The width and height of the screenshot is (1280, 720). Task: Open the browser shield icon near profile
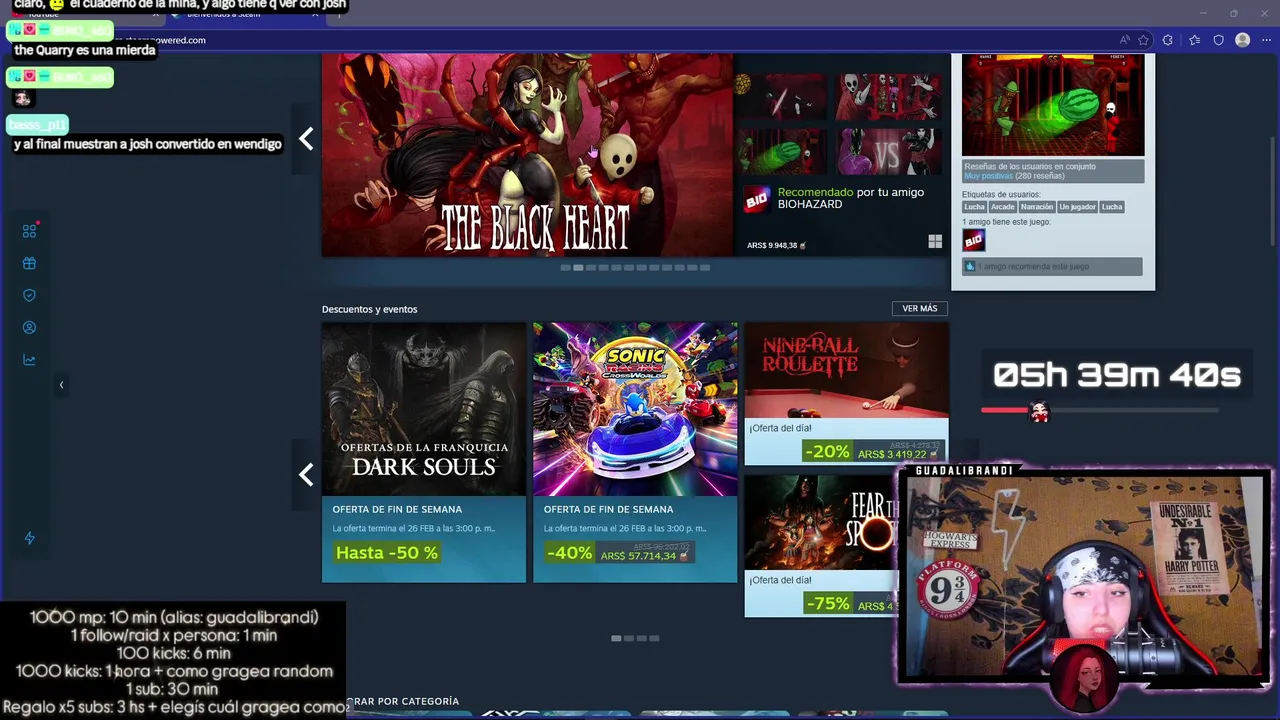(x=1218, y=40)
